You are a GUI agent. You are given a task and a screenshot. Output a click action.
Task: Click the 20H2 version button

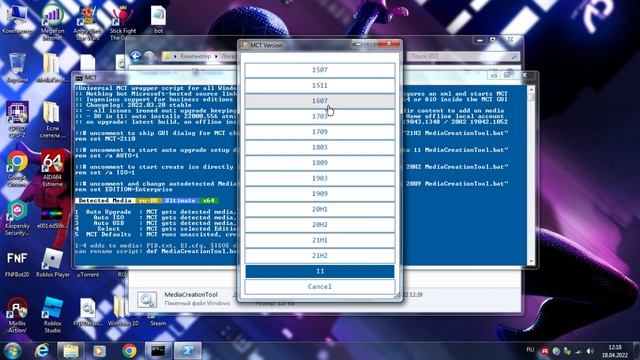(320, 225)
